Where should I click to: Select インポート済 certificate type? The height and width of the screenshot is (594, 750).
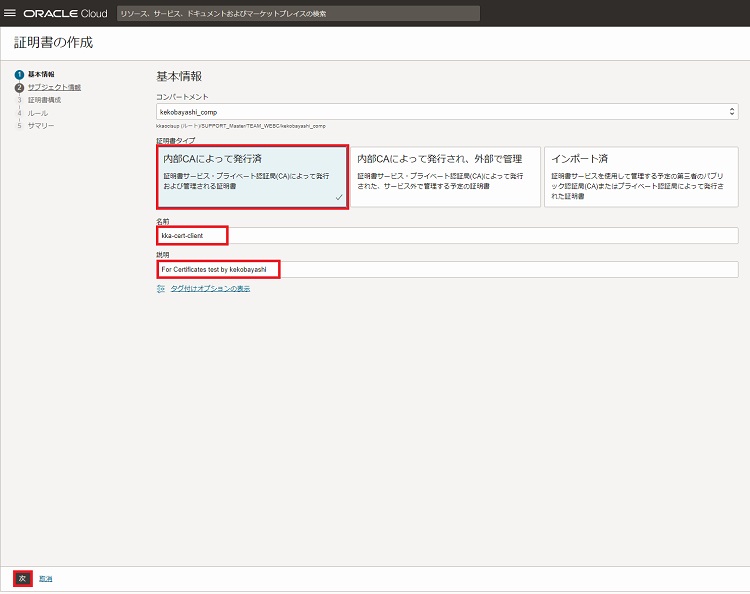(x=641, y=178)
